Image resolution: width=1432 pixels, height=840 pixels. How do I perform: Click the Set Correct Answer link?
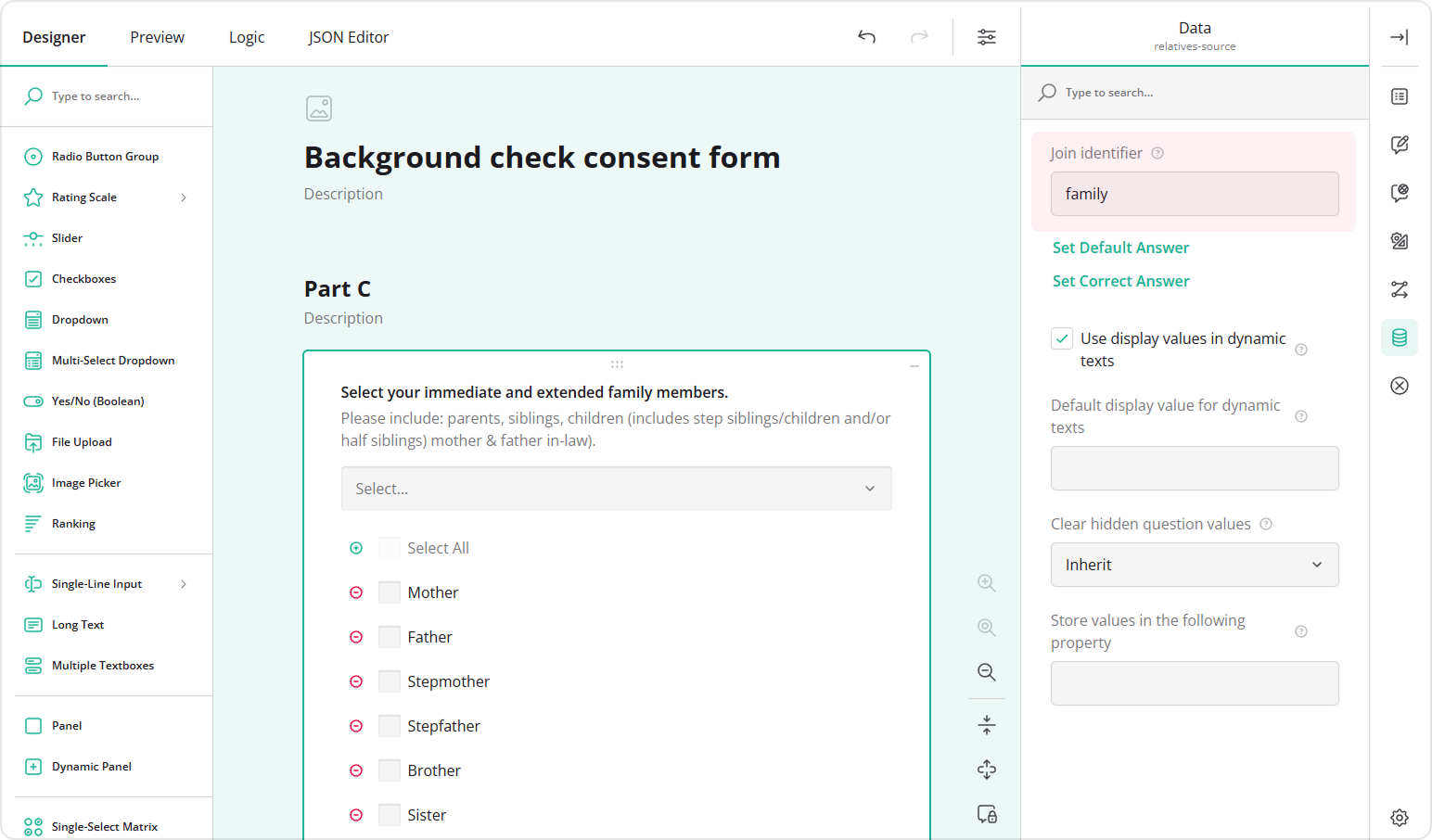[x=1120, y=281]
